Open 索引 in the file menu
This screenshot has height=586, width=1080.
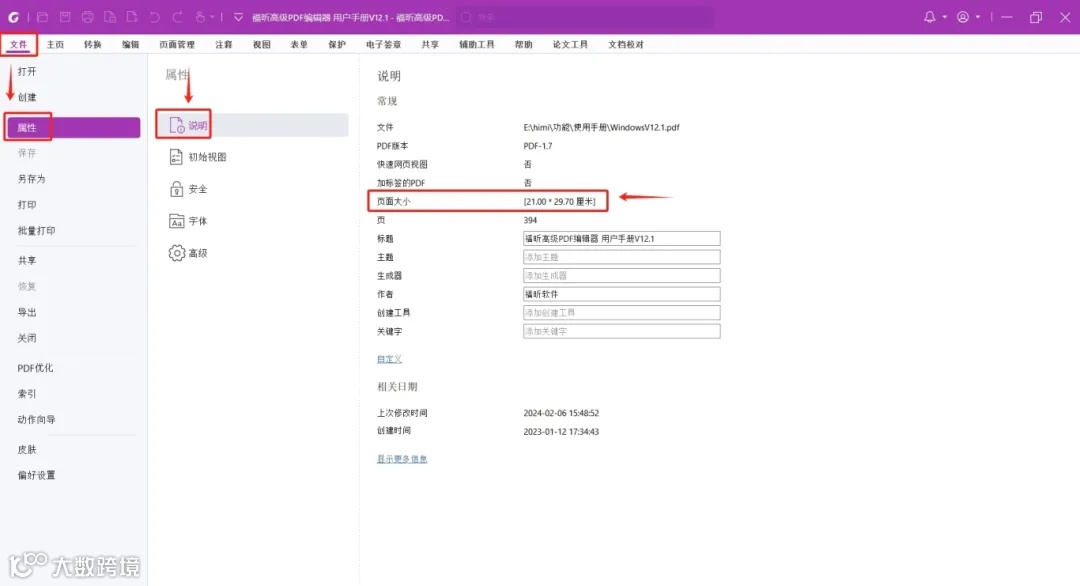27,394
